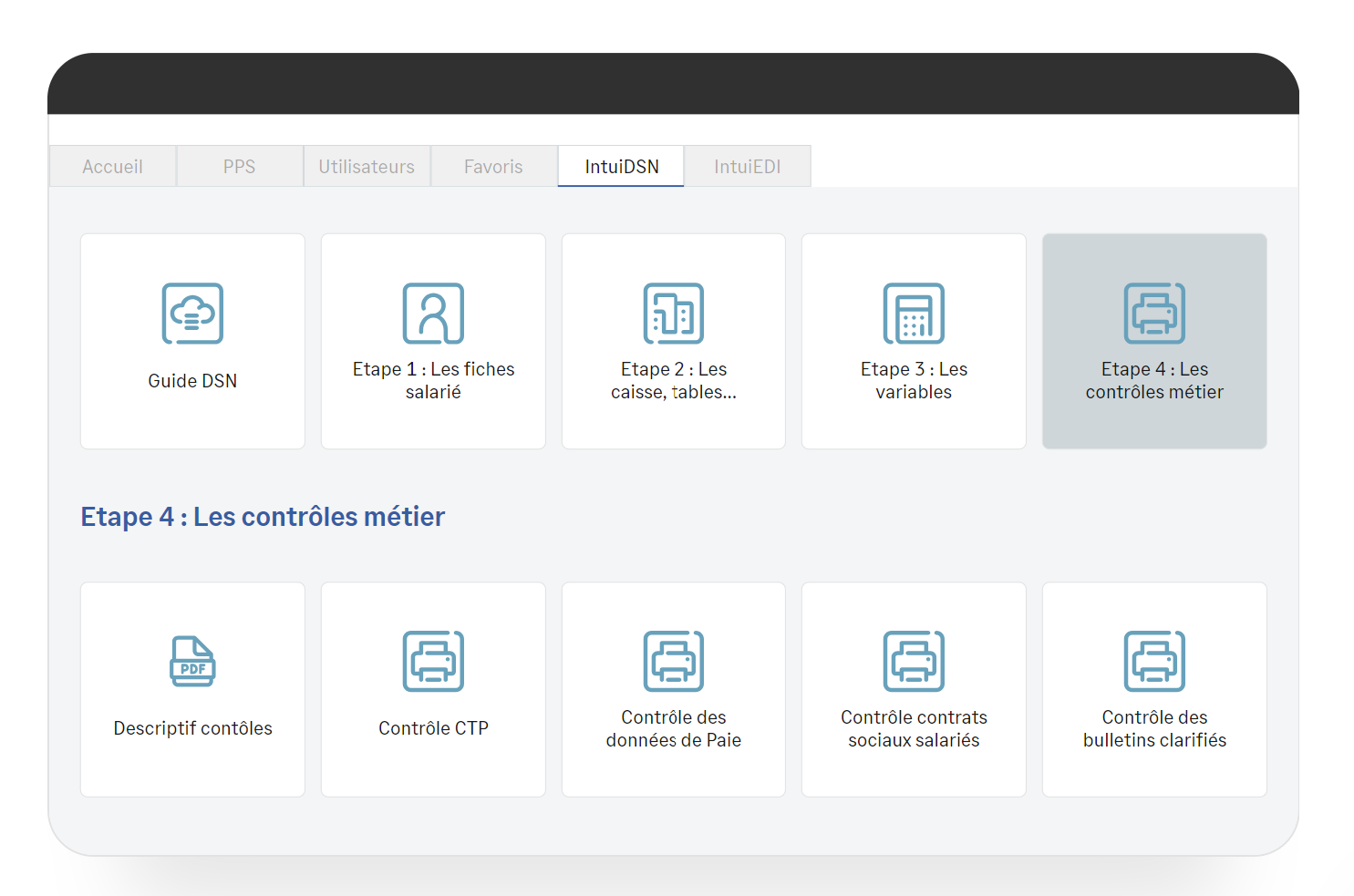Click the printer icon for Contrôle contrats sociaux salariés

[914, 662]
